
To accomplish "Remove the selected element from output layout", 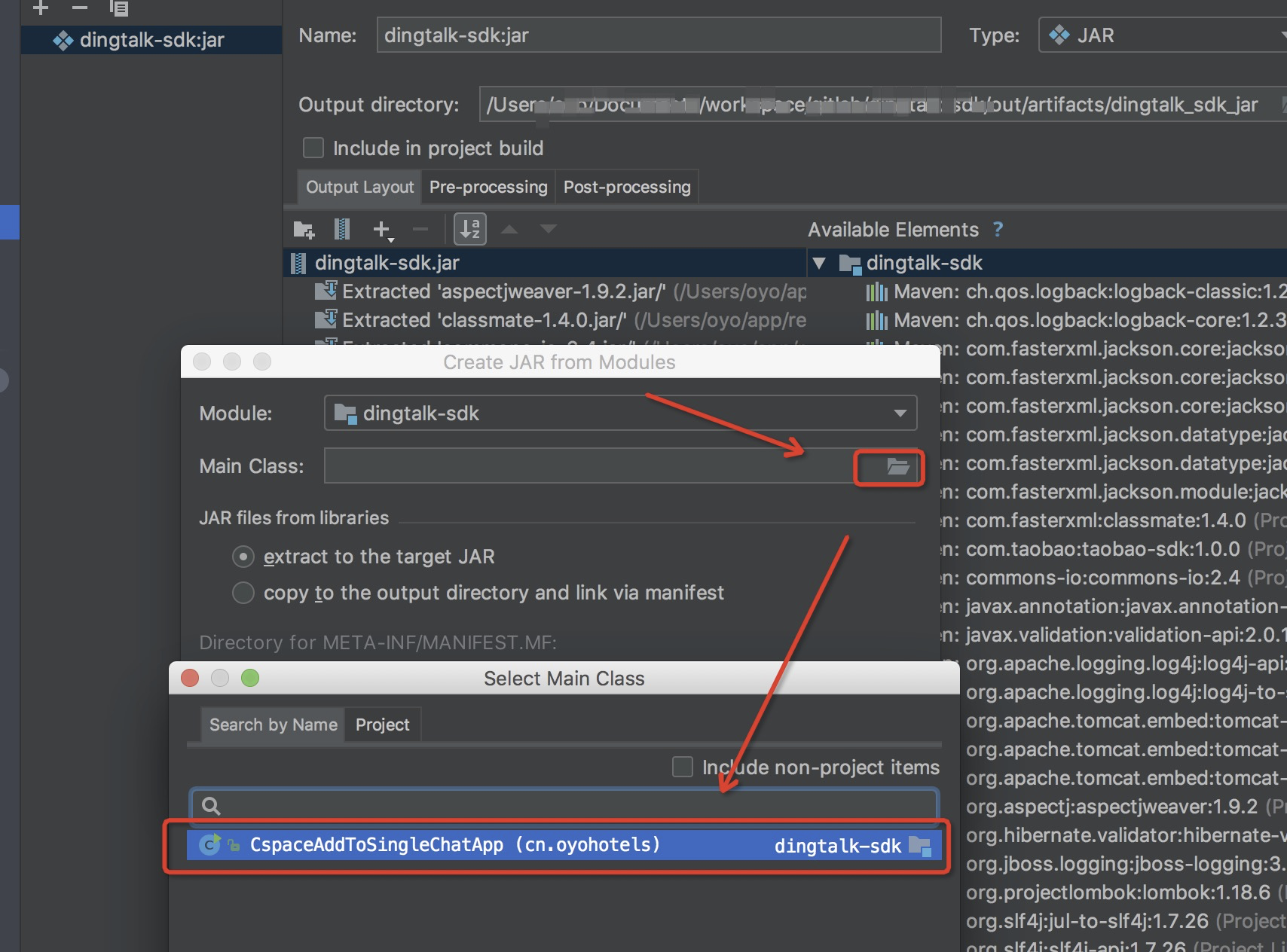I will tap(420, 230).
